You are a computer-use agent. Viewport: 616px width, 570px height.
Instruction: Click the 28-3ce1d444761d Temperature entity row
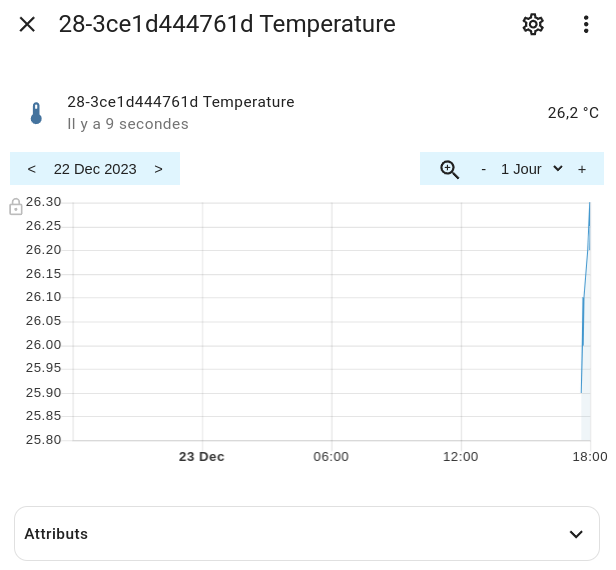tap(307, 113)
